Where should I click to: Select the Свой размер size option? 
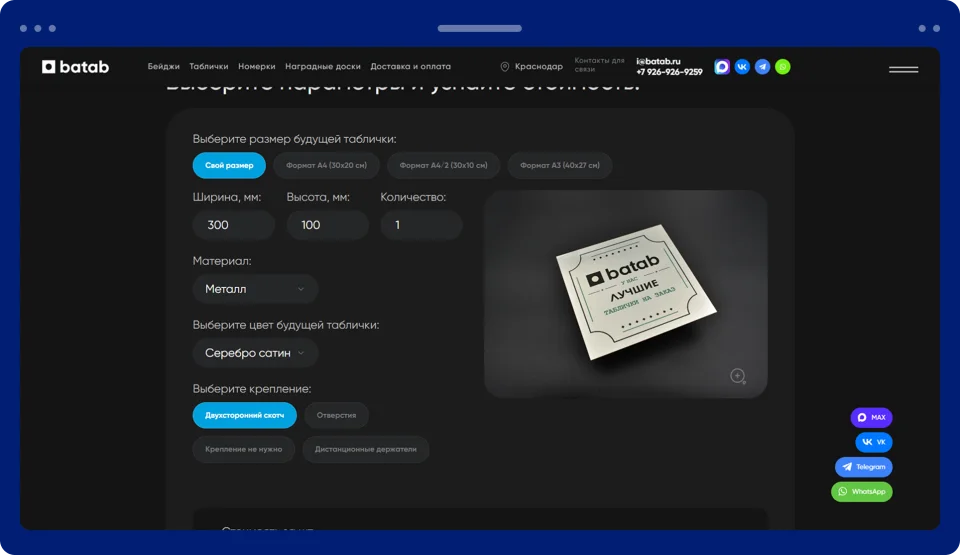point(229,165)
